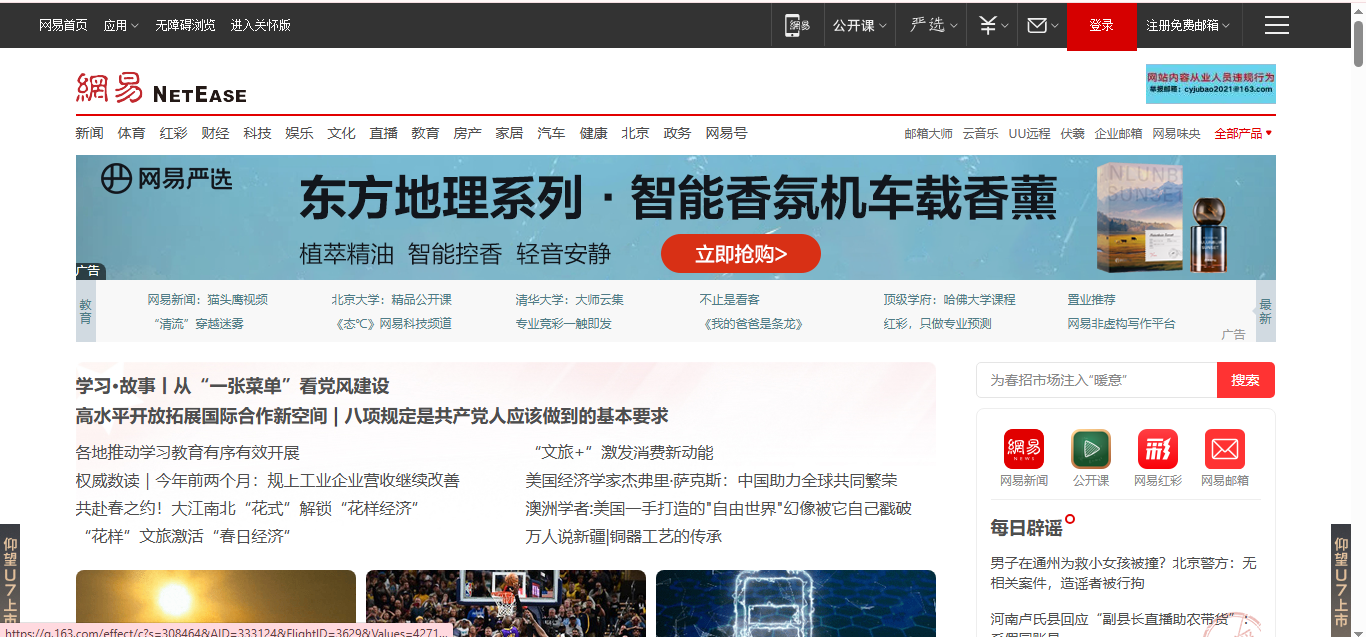Select 财经 in the navigation bar
Viewport: 1366px width, 637px height.
(215, 133)
